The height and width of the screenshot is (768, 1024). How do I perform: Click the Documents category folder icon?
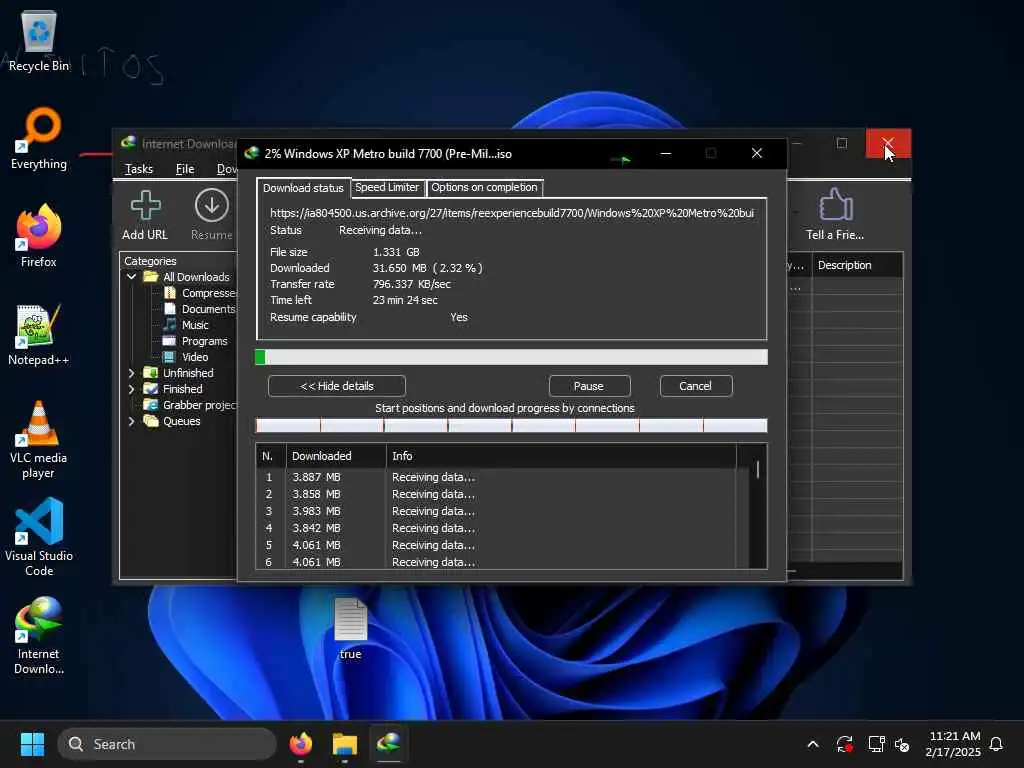[170, 309]
